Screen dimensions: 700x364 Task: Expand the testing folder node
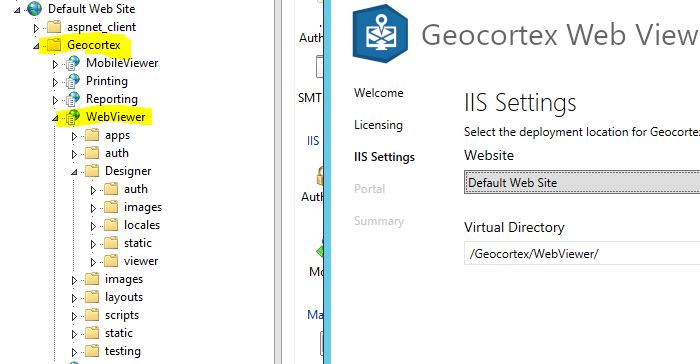(75, 352)
